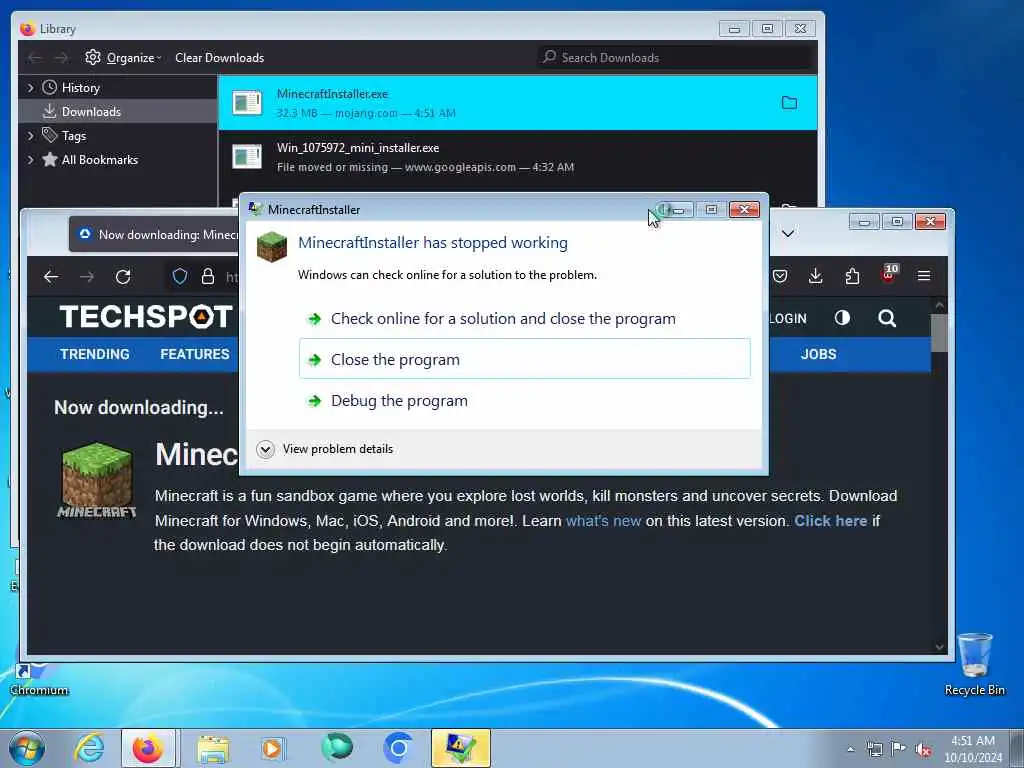Screen dimensions: 1024x768
Task: Click the MinecraftInstaller taskbar icon
Action: point(460,748)
